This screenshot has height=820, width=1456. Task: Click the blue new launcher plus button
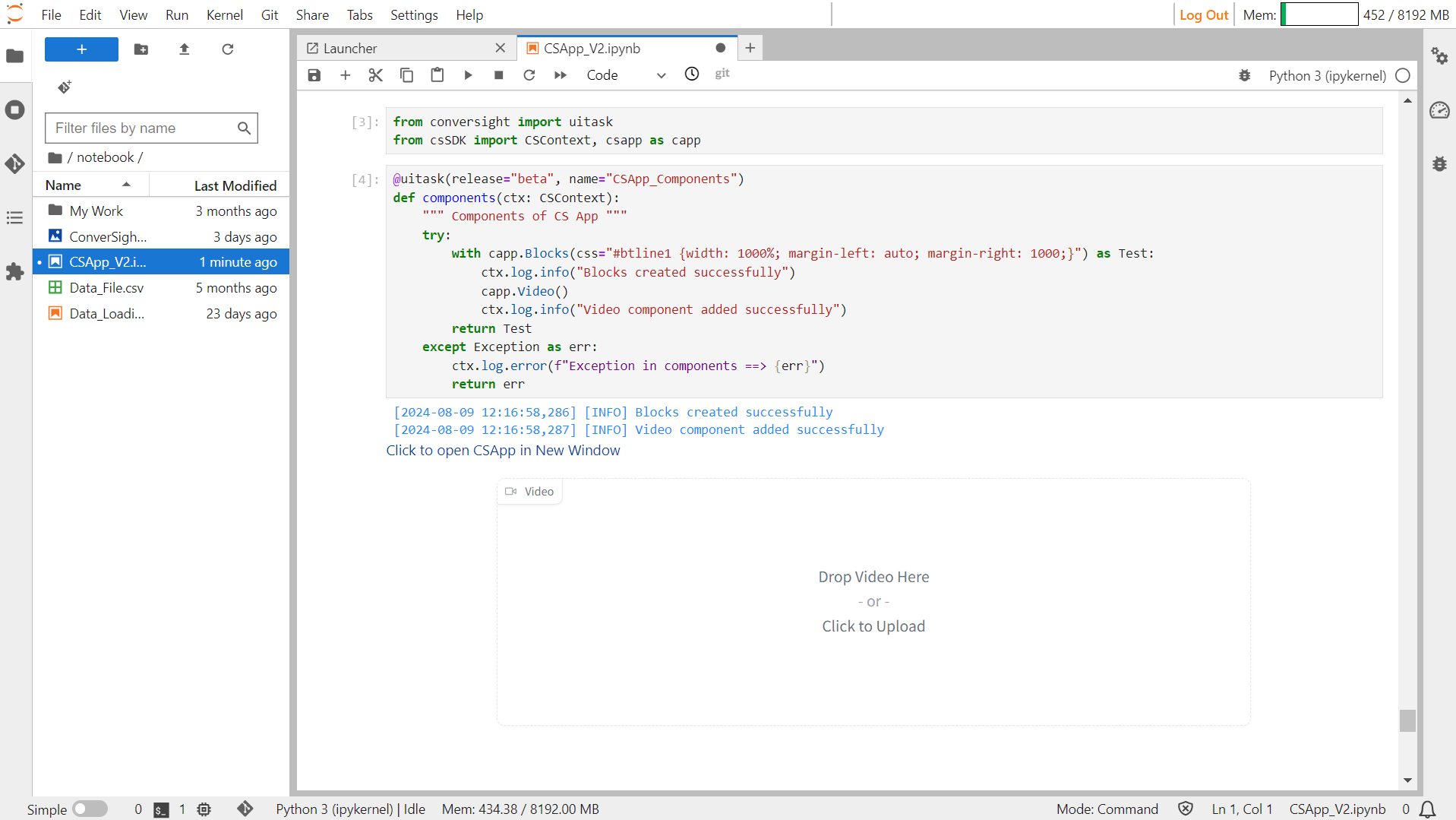pyautogui.click(x=81, y=49)
